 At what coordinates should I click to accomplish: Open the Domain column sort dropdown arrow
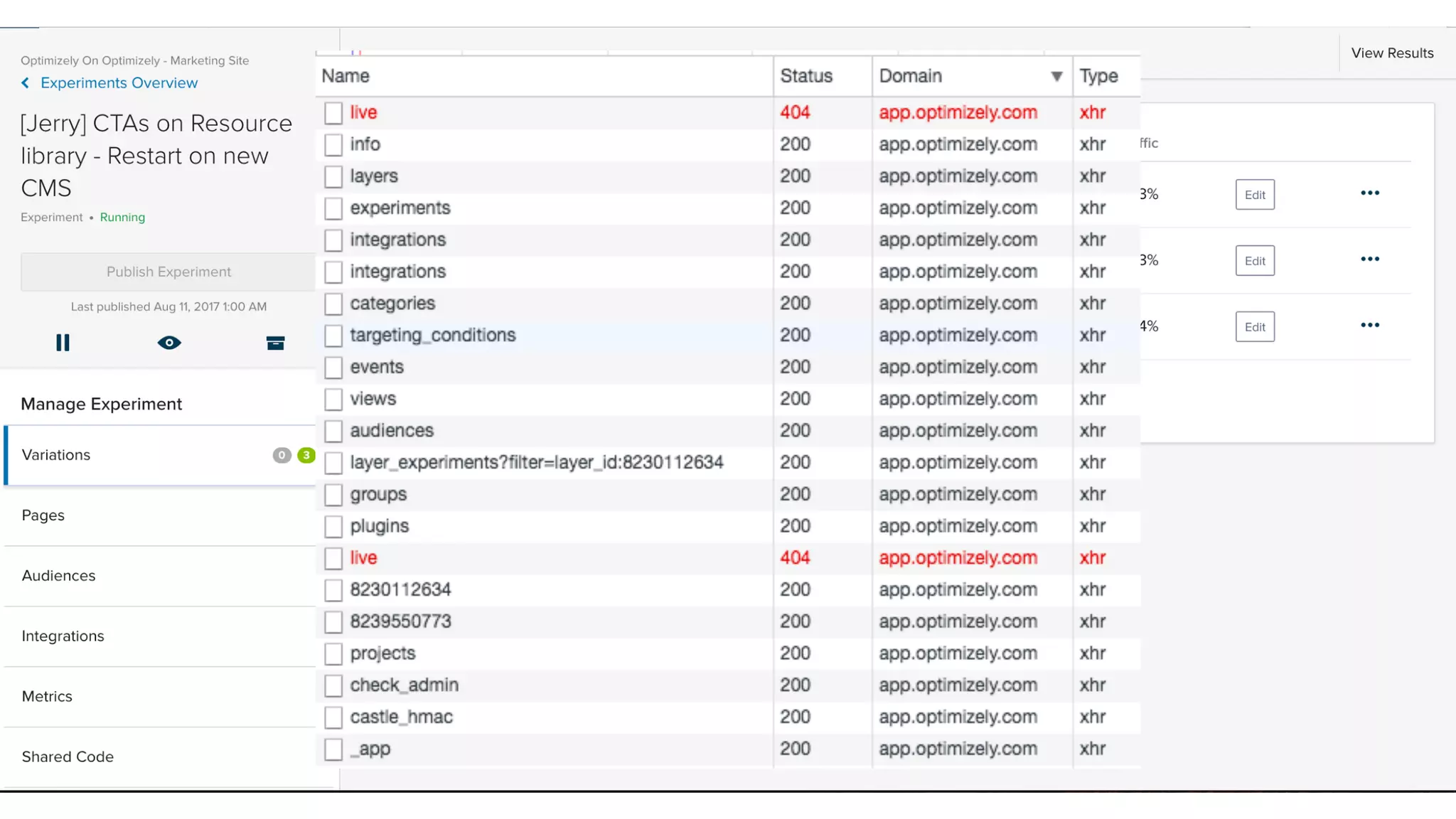1056,76
